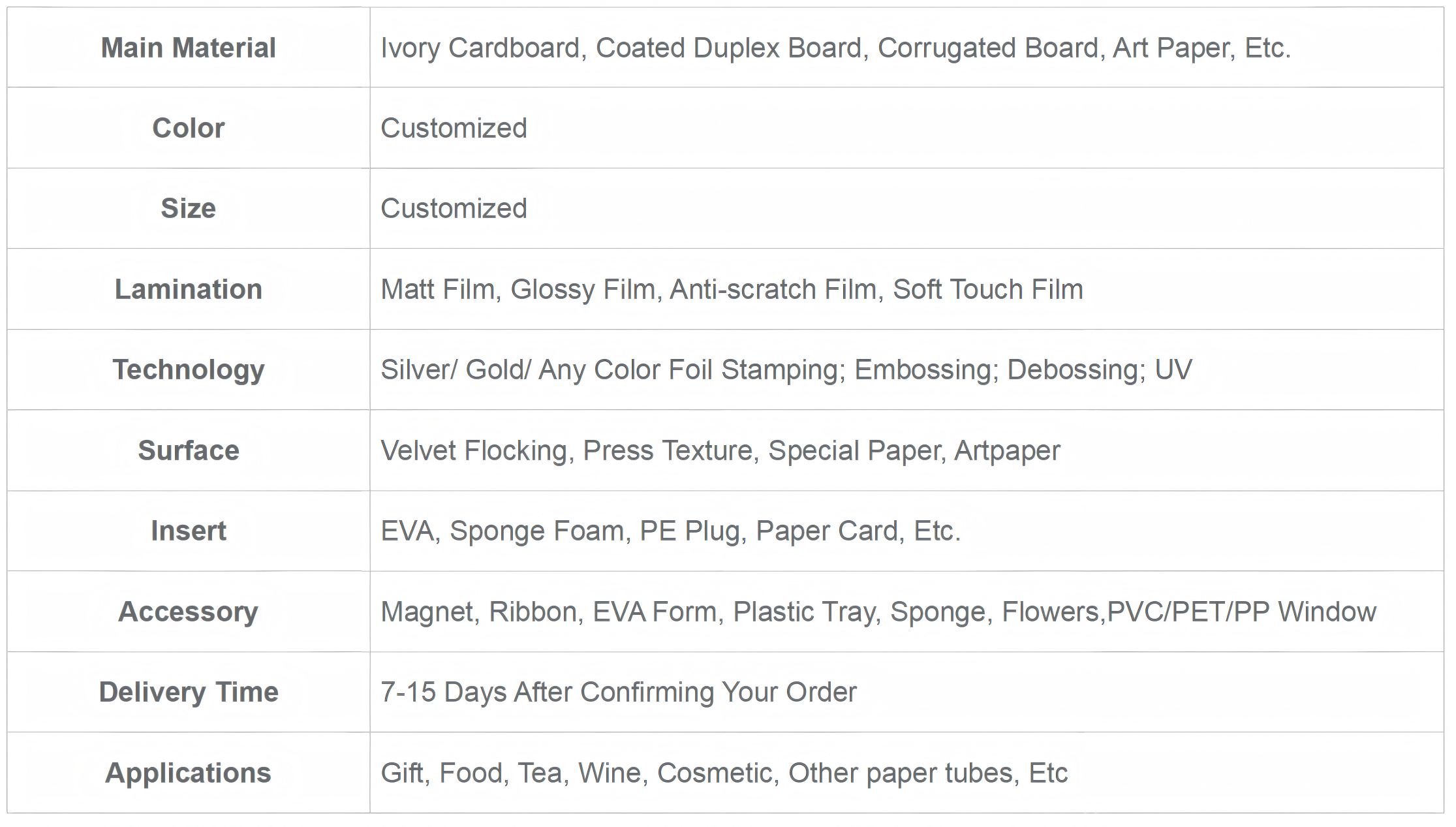Click the Main Material row label
This screenshot has width=1456, height=827.
[x=188, y=48]
